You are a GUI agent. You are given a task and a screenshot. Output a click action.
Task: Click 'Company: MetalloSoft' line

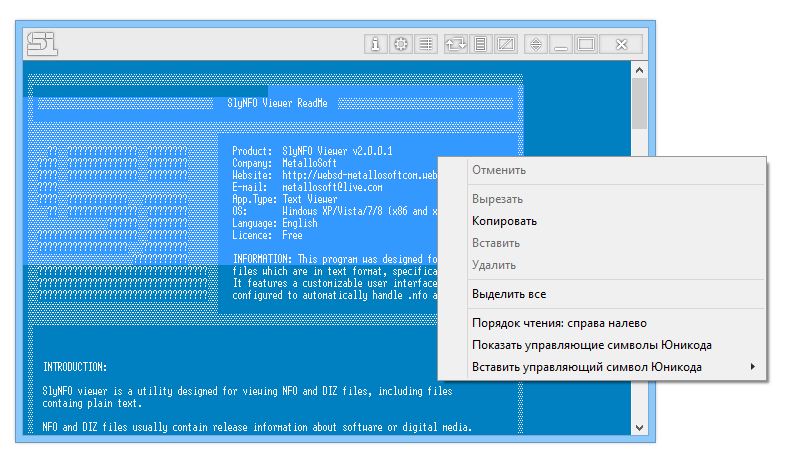(x=284, y=163)
